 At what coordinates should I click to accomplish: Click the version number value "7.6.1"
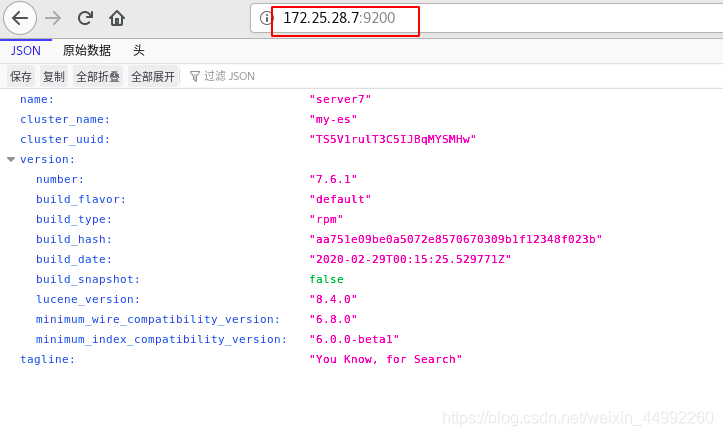(x=333, y=180)
